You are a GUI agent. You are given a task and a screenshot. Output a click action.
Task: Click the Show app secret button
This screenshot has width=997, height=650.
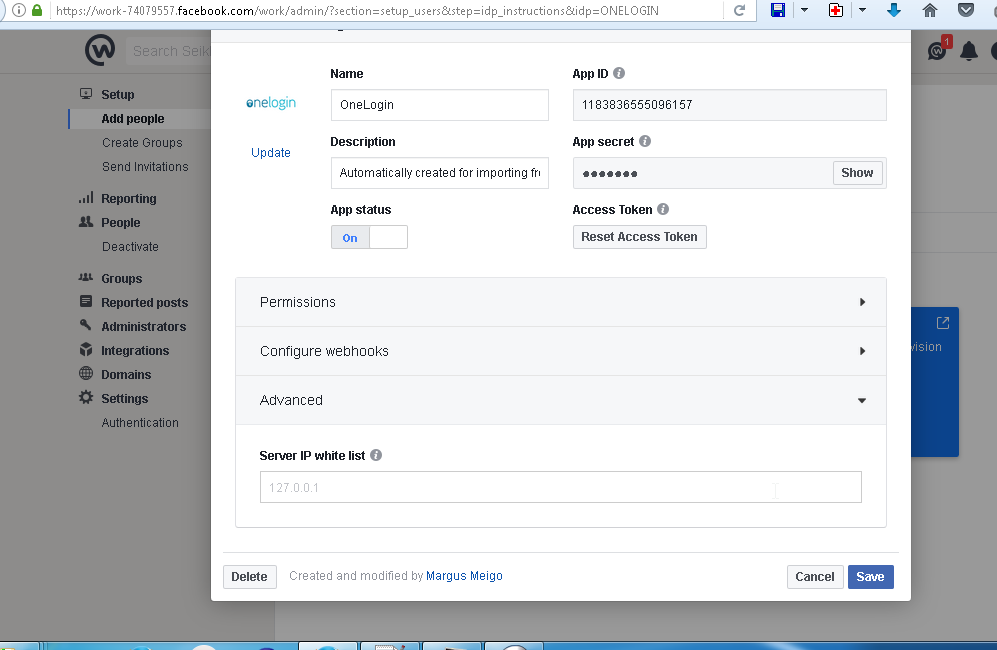coord(857,173)
